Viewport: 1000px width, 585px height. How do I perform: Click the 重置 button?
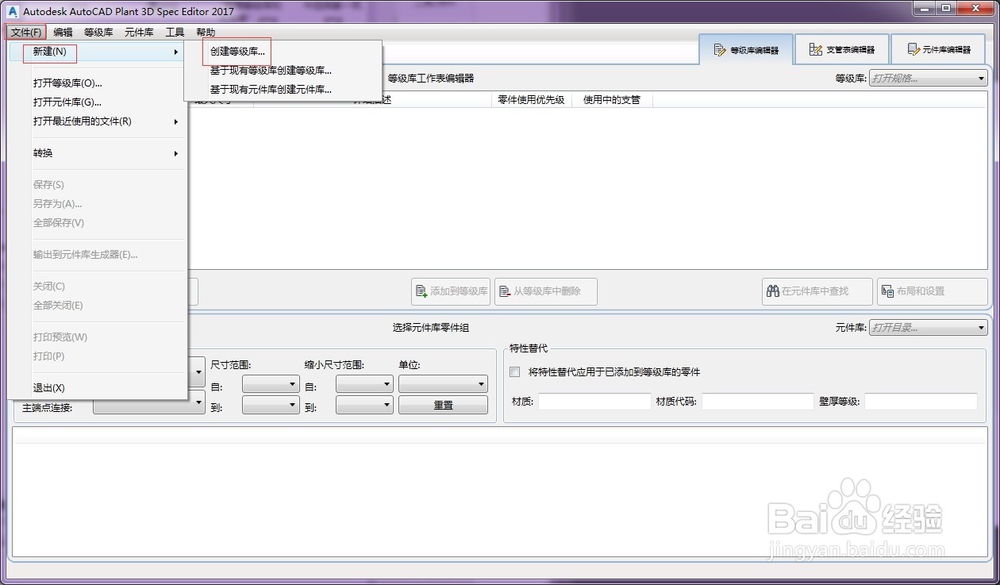443,405
